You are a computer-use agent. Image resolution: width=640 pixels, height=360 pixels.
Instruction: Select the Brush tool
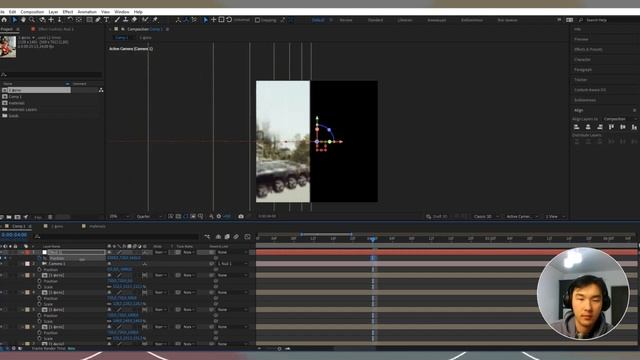117,20
